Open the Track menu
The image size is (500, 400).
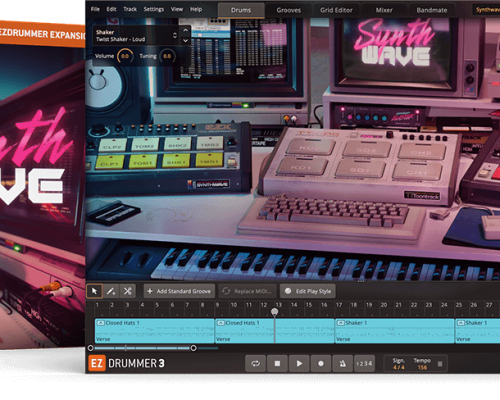(x=130, y=9)
